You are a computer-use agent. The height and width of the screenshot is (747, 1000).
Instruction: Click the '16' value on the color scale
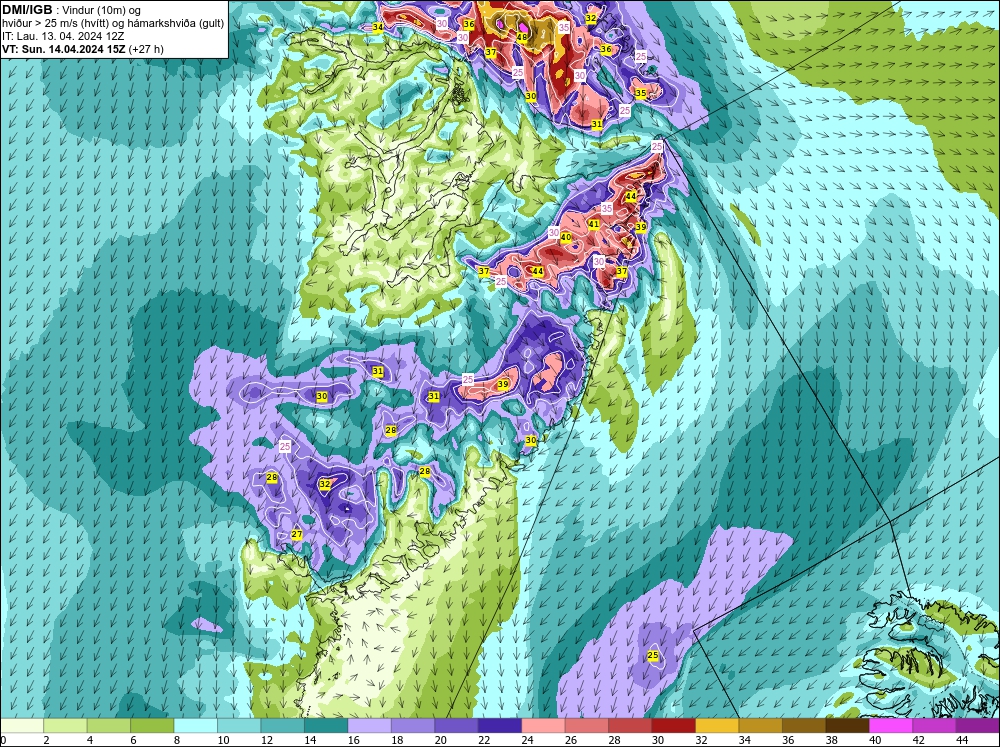click(353, 740)
